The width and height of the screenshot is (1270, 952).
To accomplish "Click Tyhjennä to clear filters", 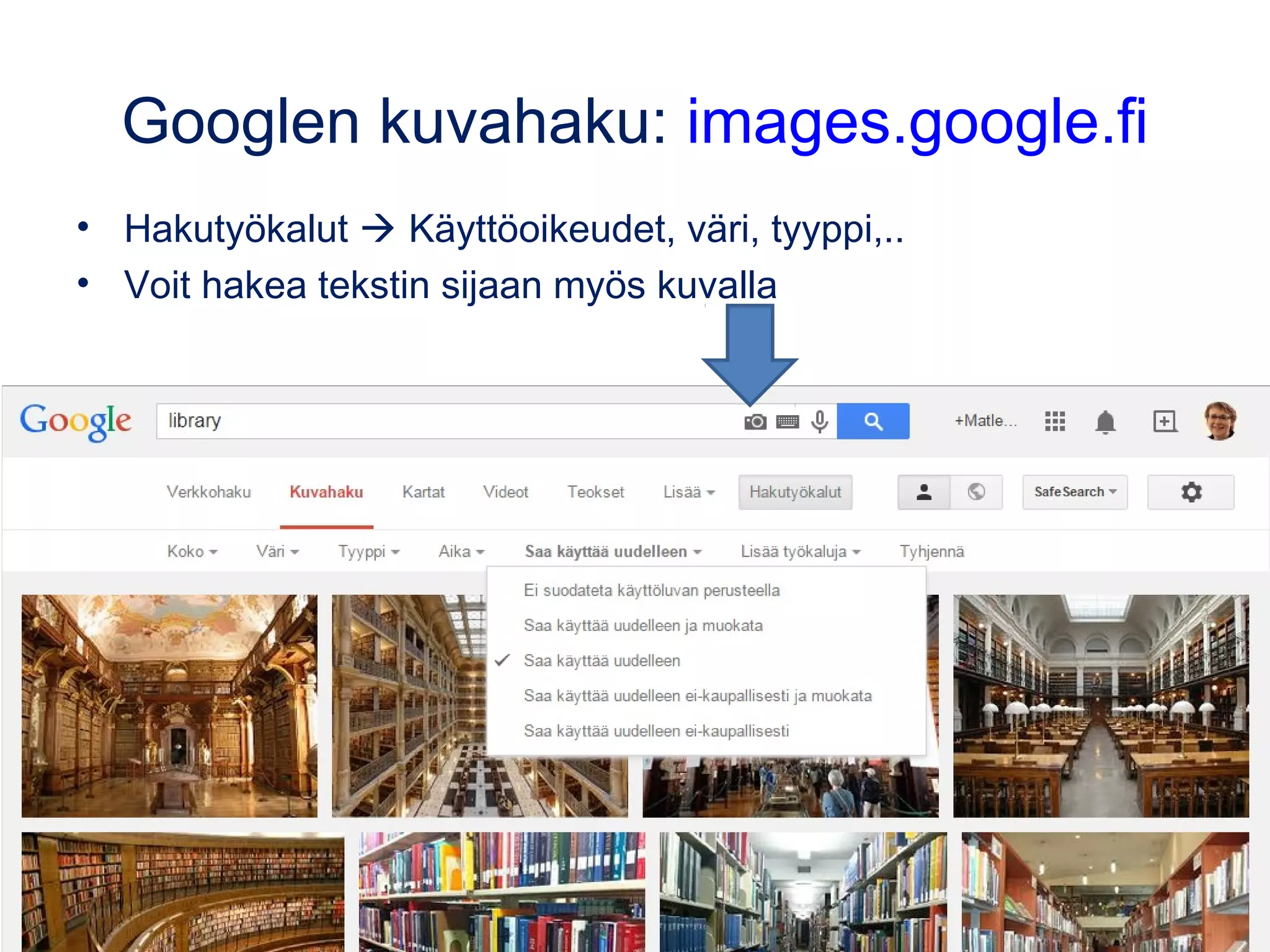I will click(932, 551).
